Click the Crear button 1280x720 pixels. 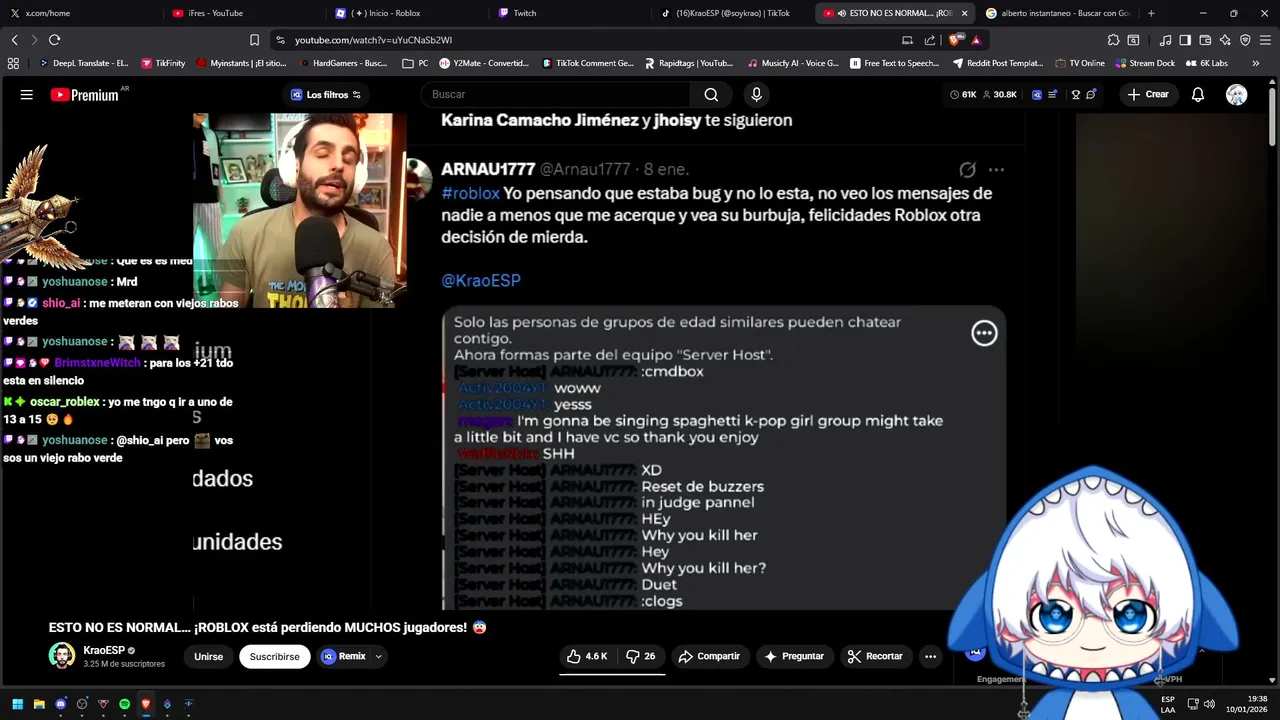click(x=1148, y=94)
